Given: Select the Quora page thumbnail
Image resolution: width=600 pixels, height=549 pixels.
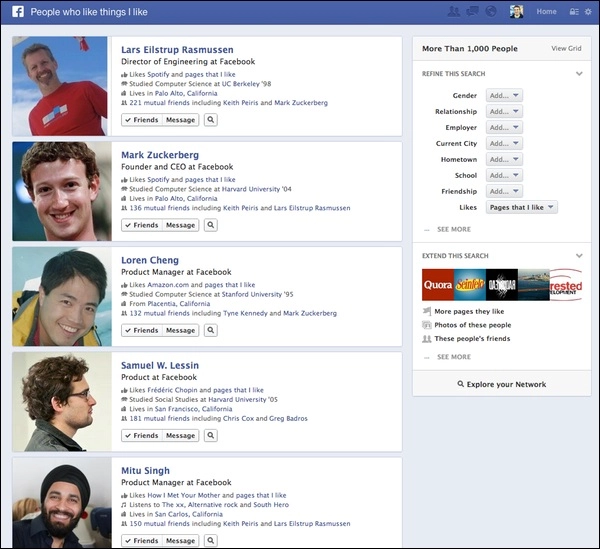Looking at the screenshot, I should 438,284.
